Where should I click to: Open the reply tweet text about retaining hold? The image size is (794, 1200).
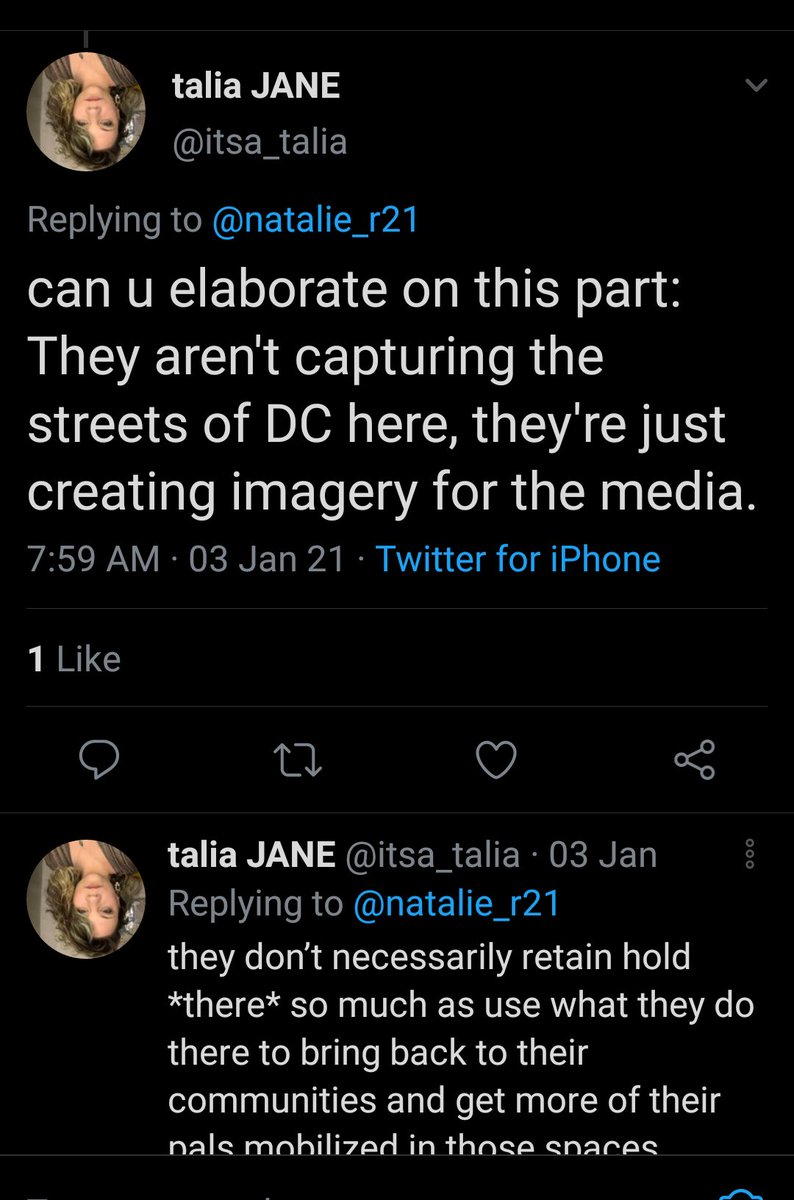[x=460, y=1050]
